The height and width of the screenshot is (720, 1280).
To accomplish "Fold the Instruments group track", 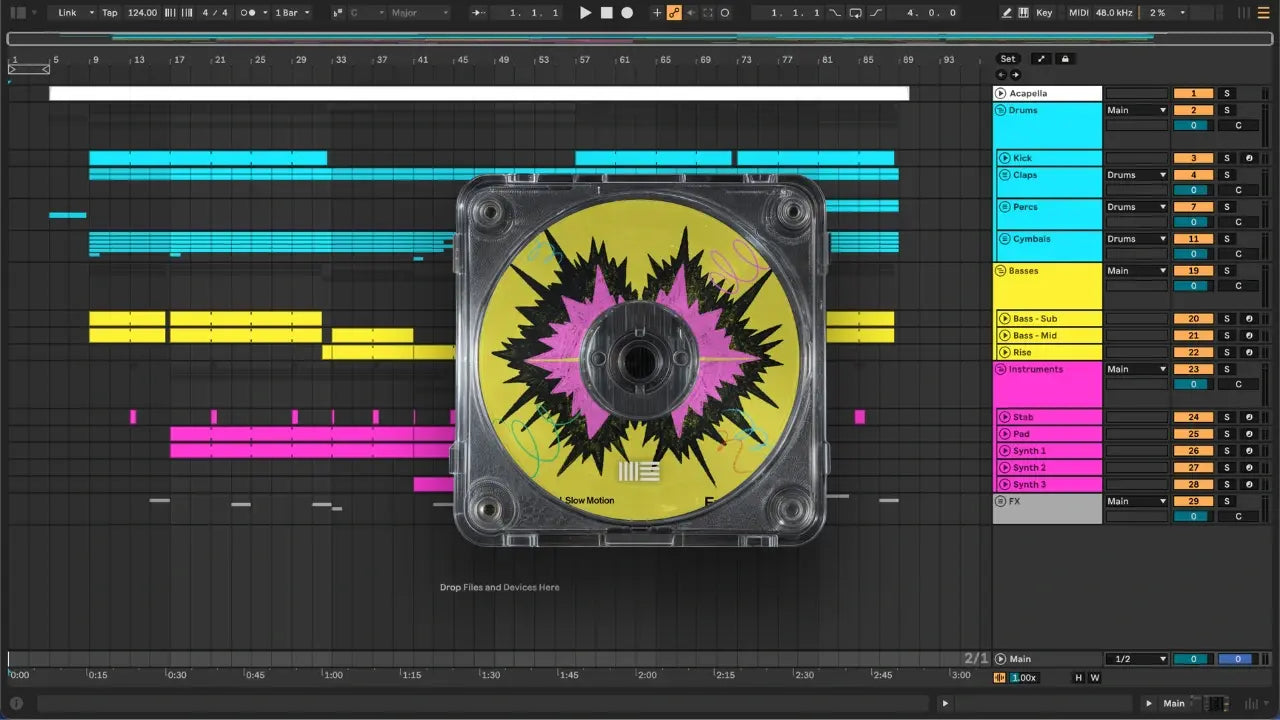I will tap(1000, 369).
